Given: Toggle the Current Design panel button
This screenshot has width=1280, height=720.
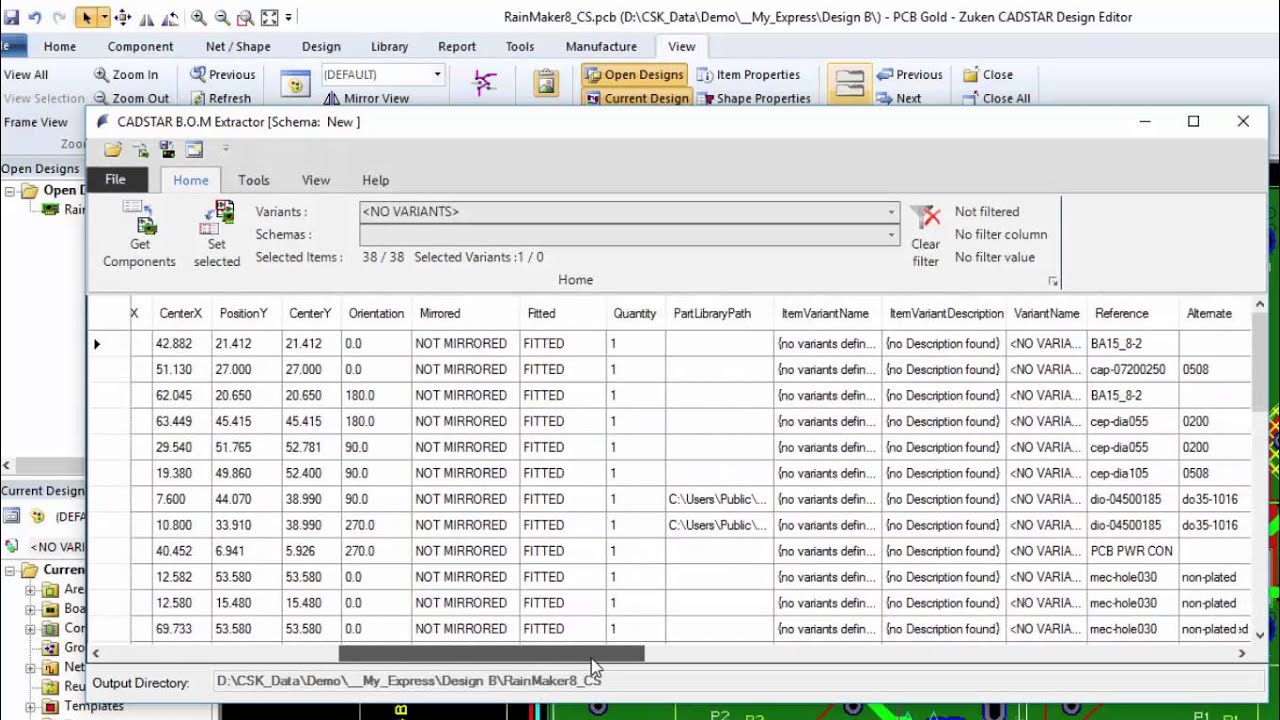Looking at the screenshot, I should [637, 98].
